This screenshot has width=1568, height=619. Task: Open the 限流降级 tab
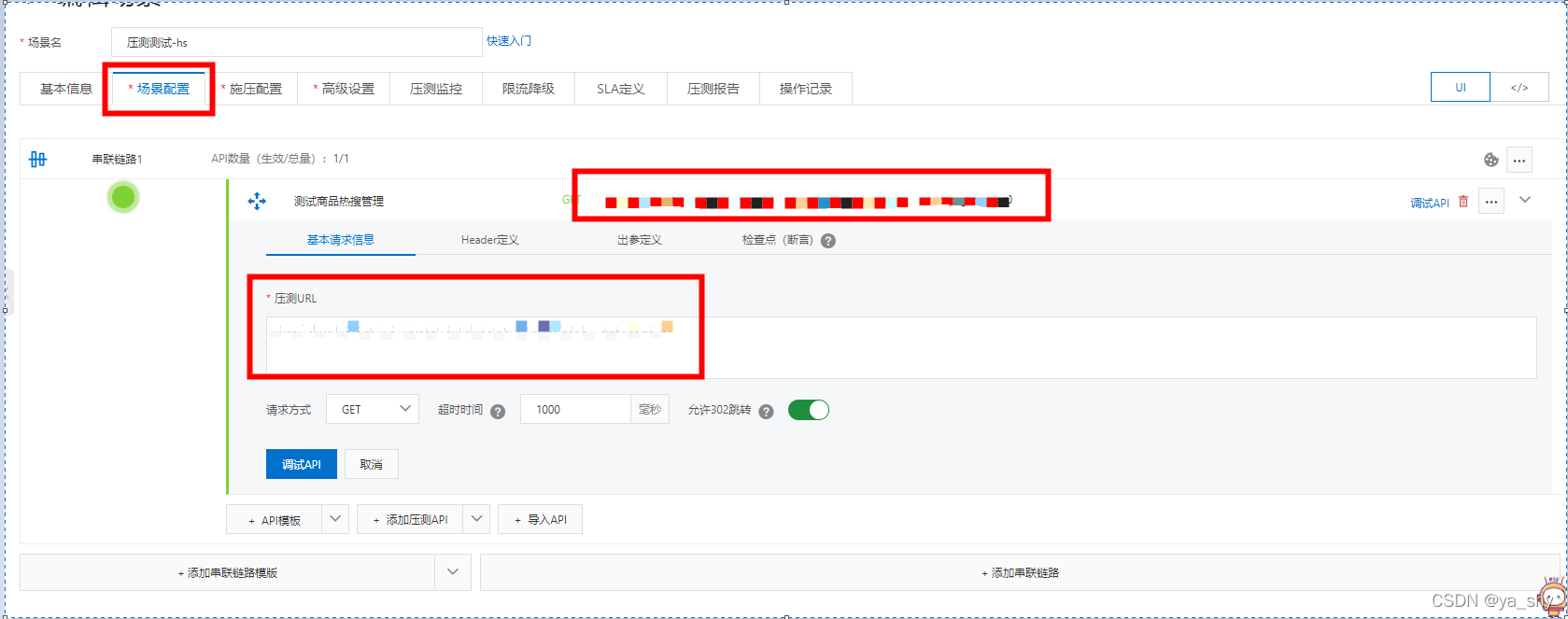coord(529,89)
